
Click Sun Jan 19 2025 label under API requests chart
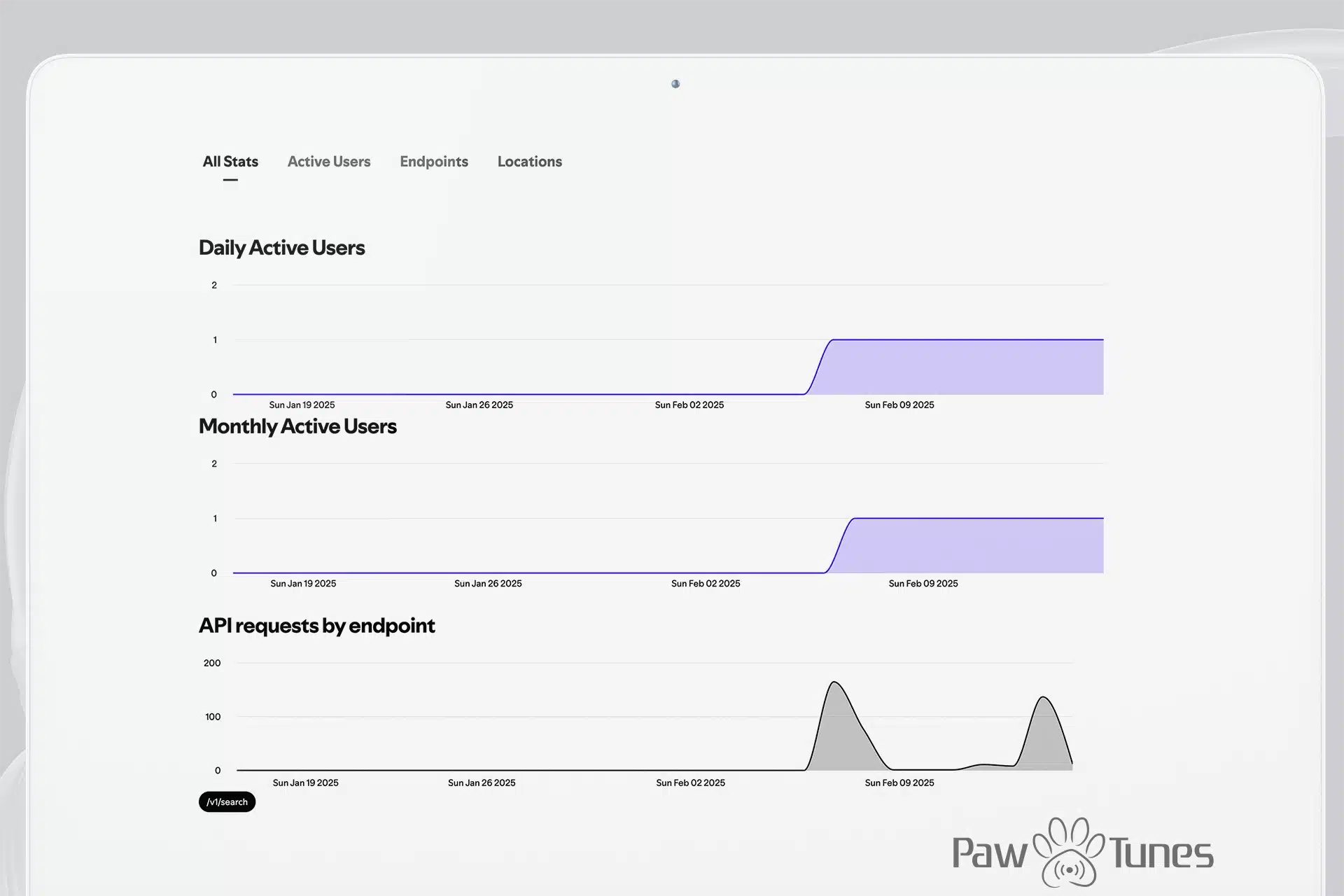click(x=305, y=783)
